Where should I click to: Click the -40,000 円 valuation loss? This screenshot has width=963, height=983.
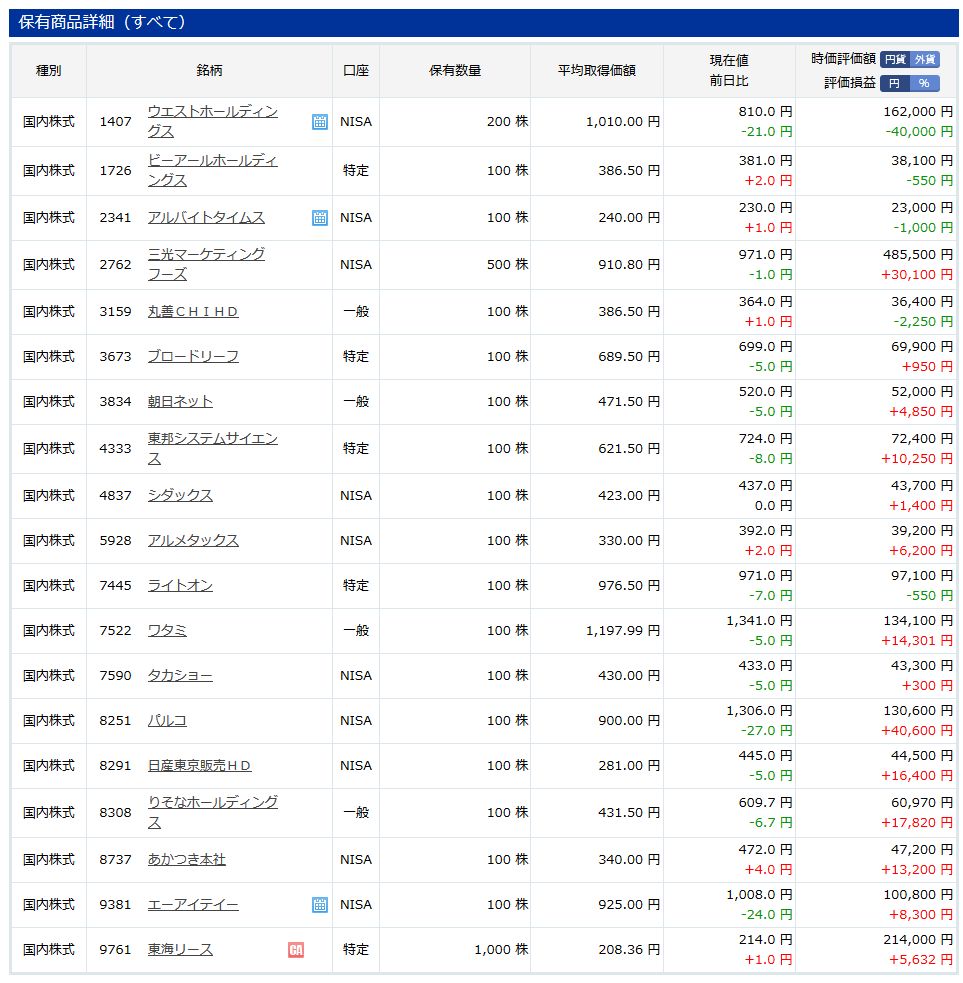tap(920, 132)
